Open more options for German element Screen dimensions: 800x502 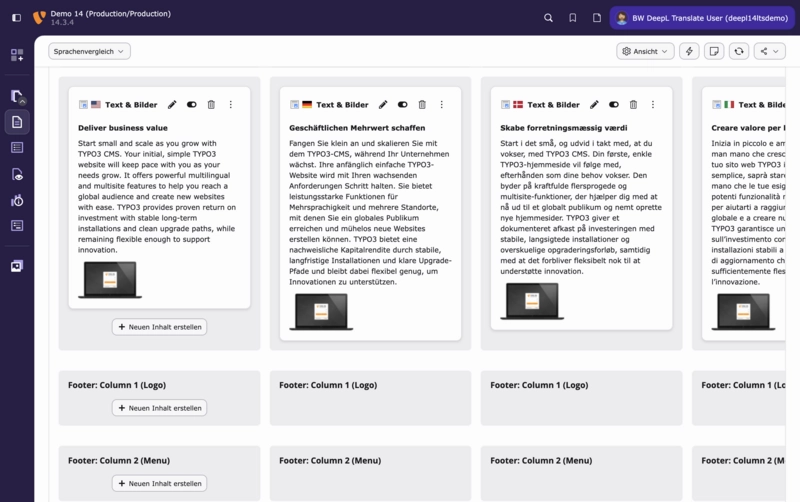442,105
